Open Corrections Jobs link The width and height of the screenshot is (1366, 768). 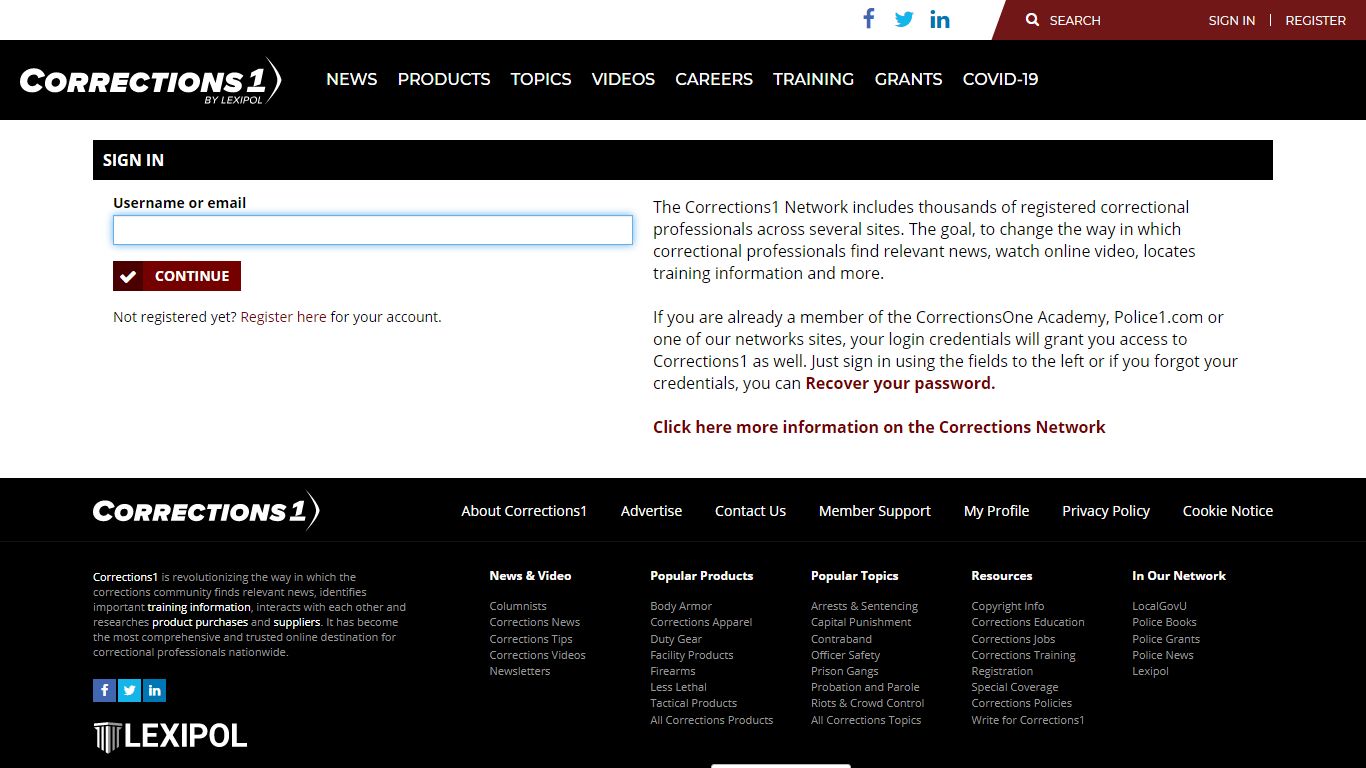pos(1013,639)
